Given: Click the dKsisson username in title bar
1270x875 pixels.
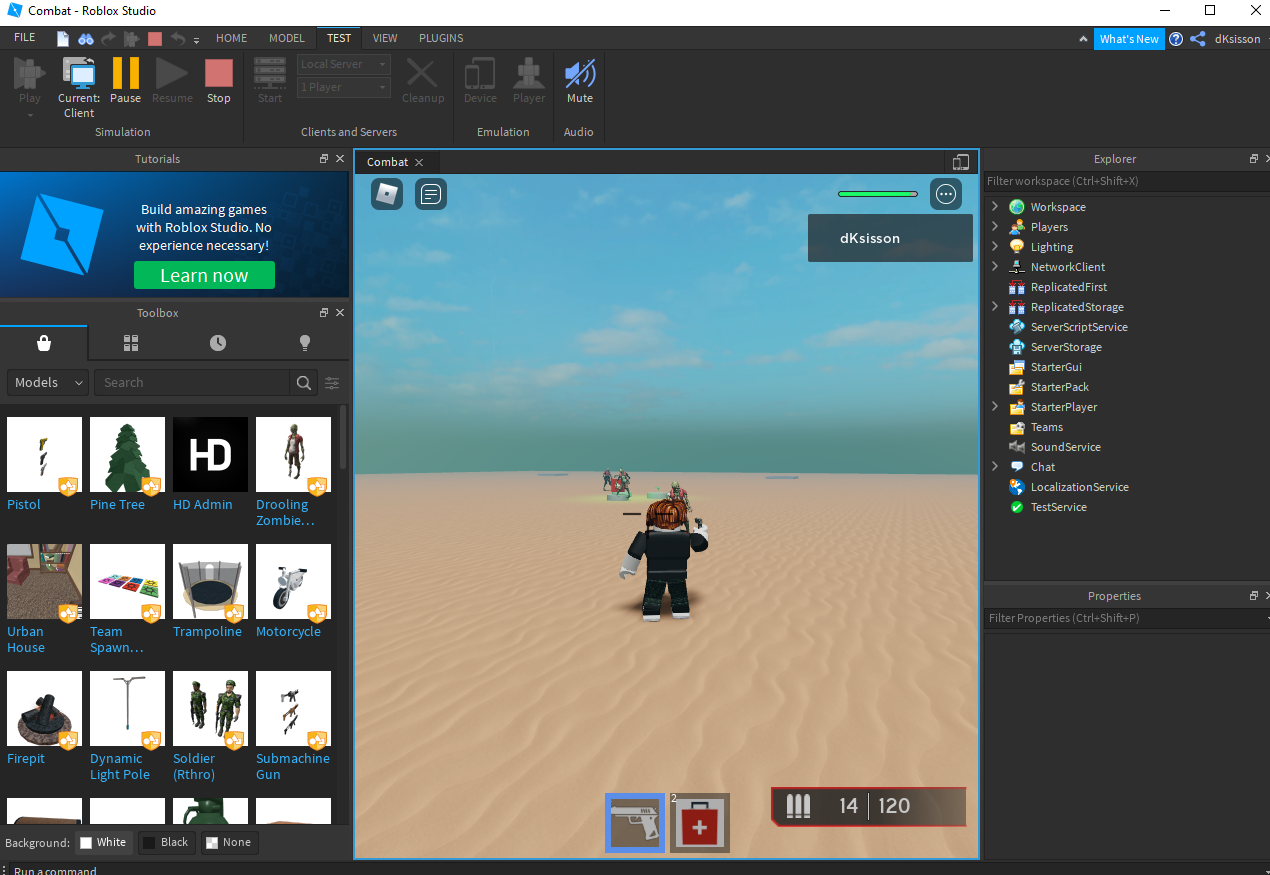Looking at the screenshot, I should pyautogui.click(x=1237, y=39).
